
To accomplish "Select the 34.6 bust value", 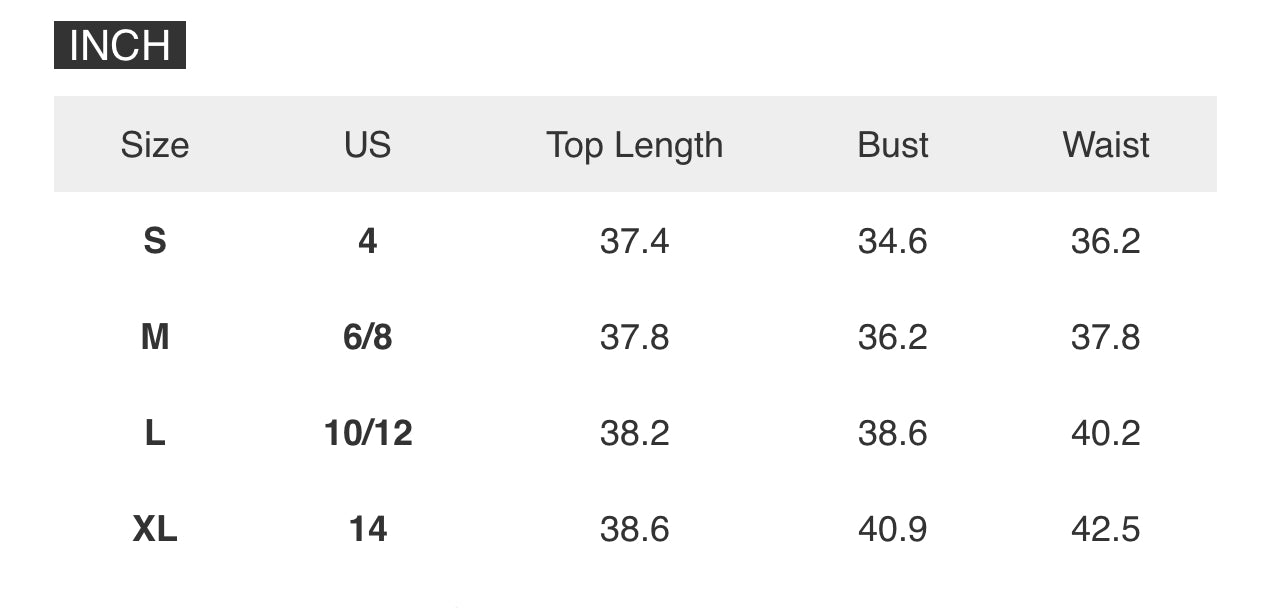I will tap(892, 241).
